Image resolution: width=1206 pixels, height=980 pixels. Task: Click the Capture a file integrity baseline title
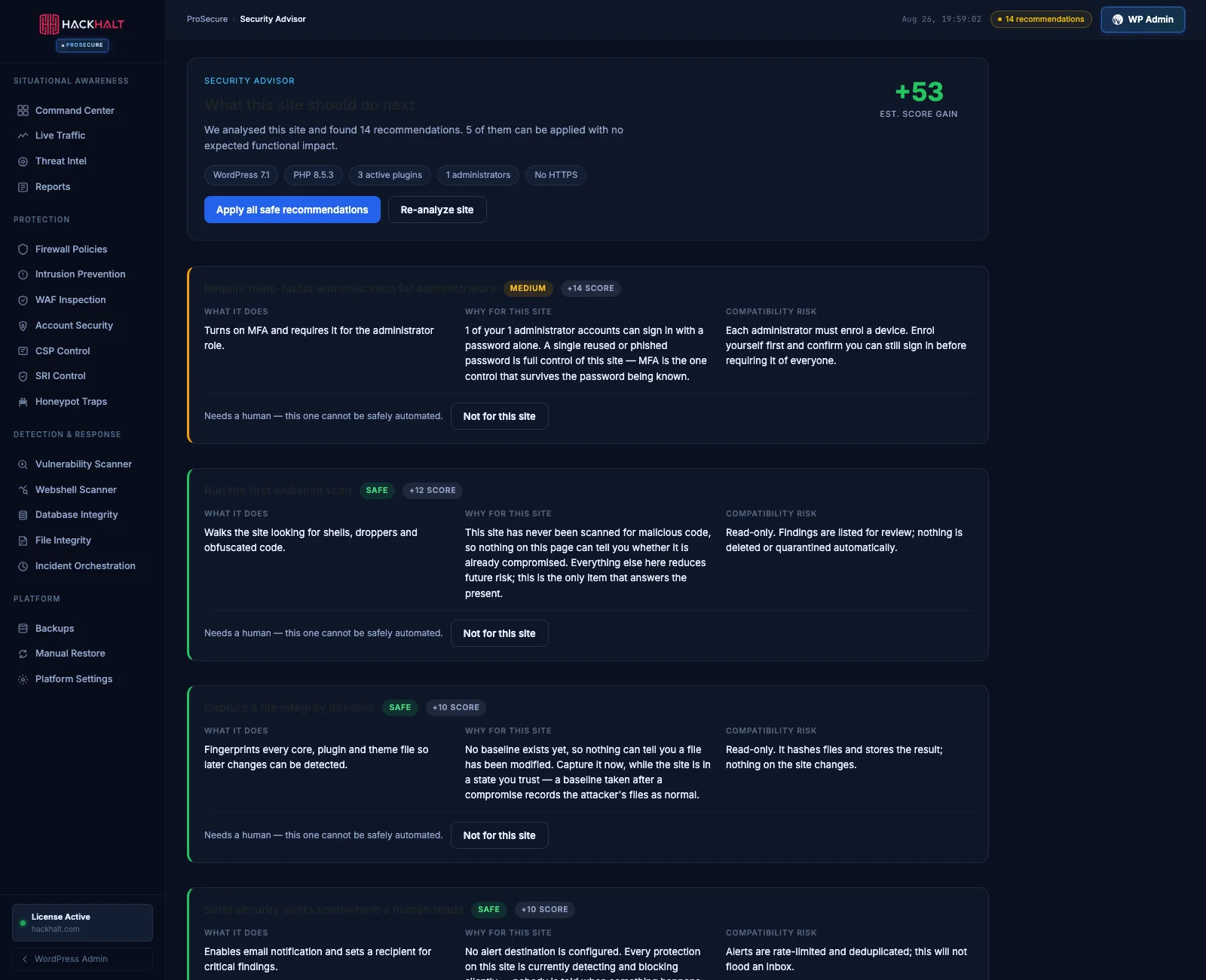click(x=289, y=708)
